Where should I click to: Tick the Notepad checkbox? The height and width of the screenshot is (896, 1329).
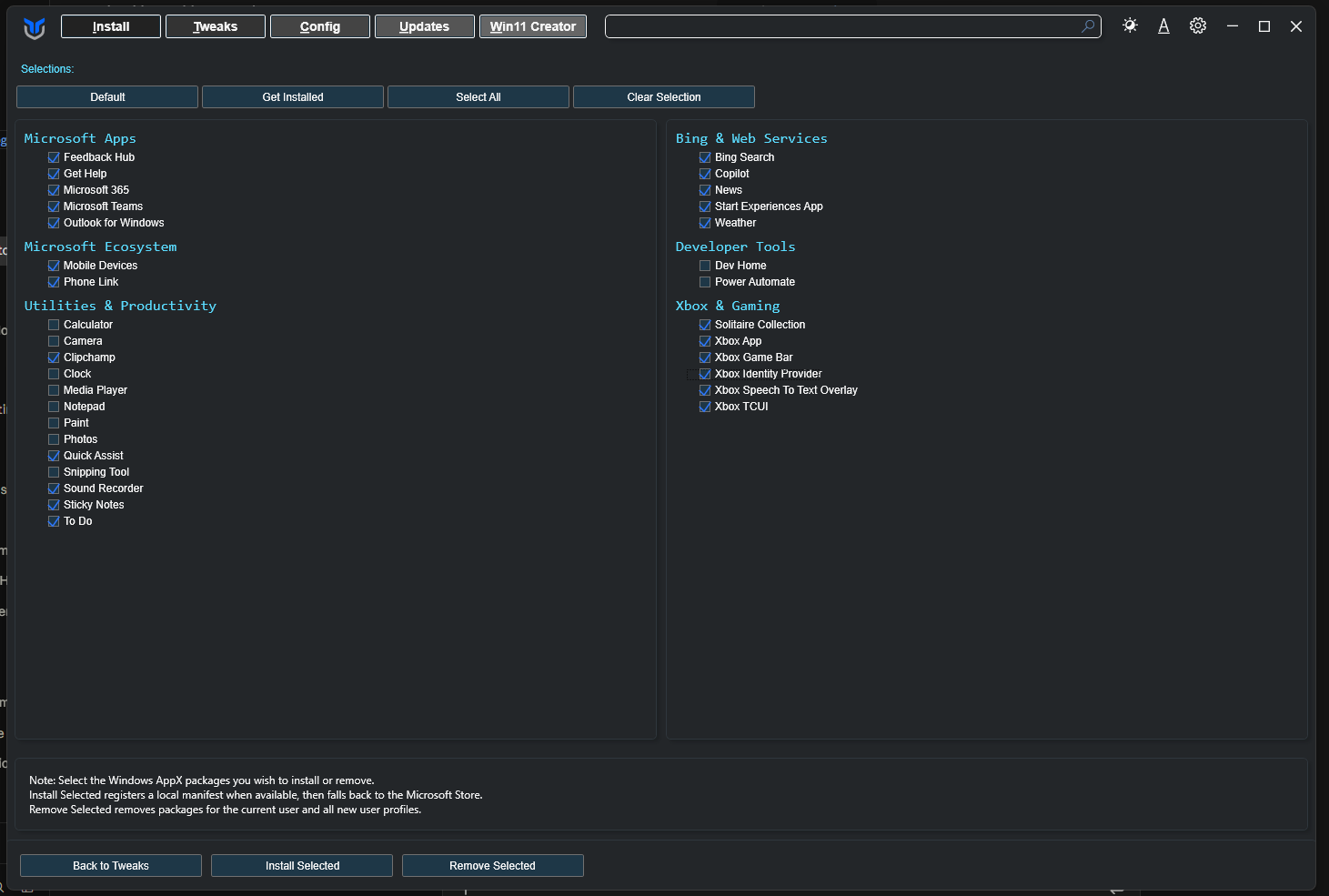[x=54, y=407]
